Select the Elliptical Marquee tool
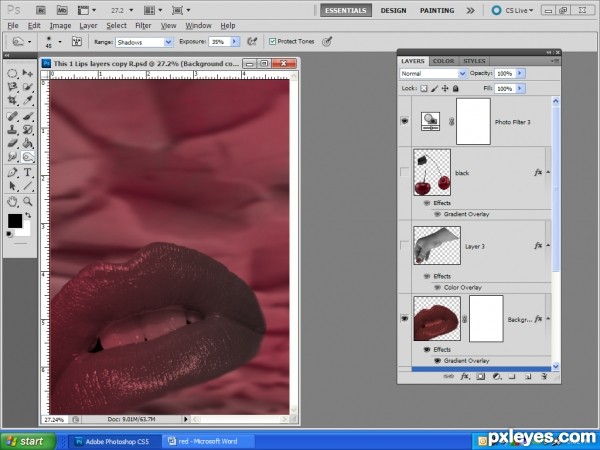 point(13,73)
